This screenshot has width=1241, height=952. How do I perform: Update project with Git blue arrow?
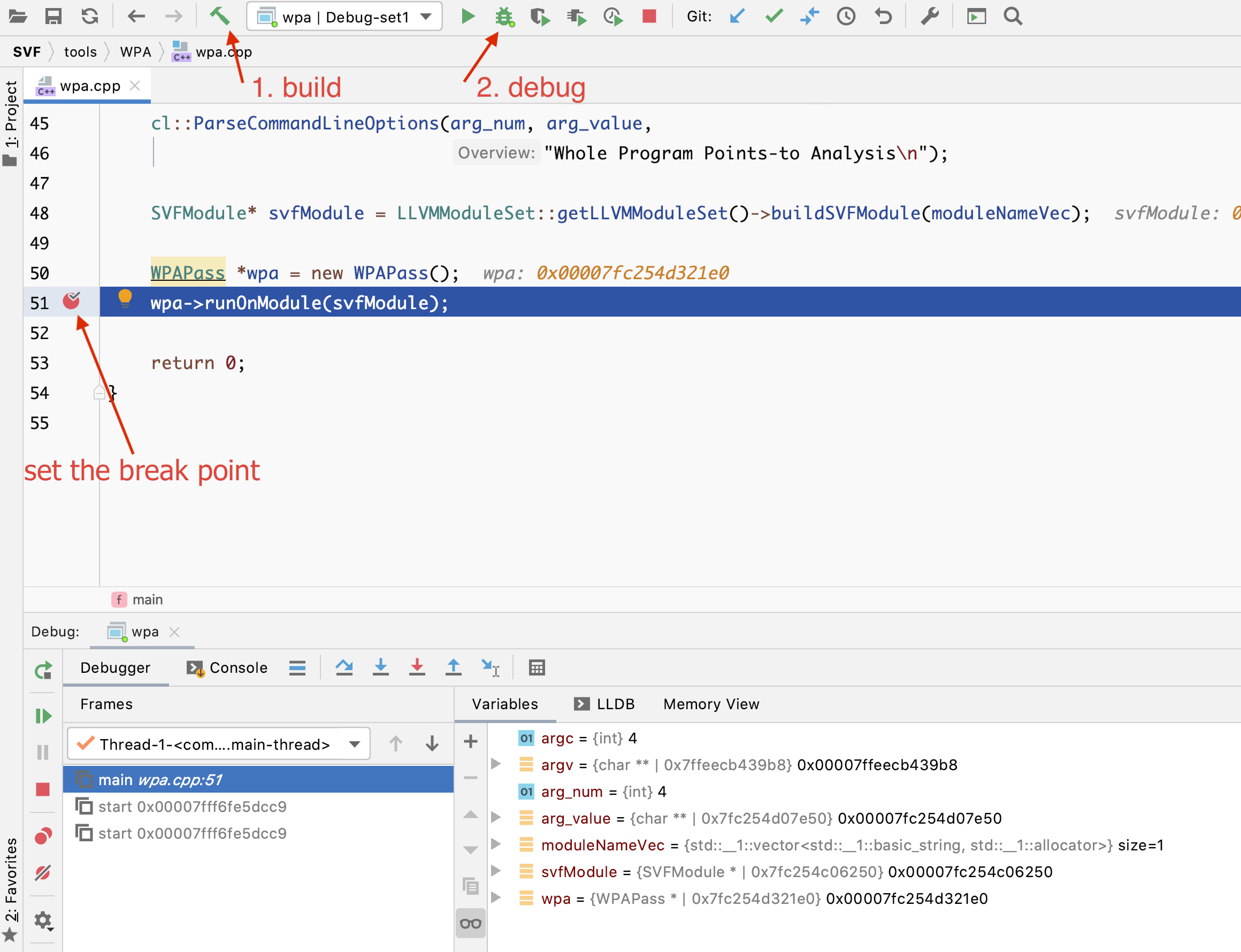tap(737, 17)
